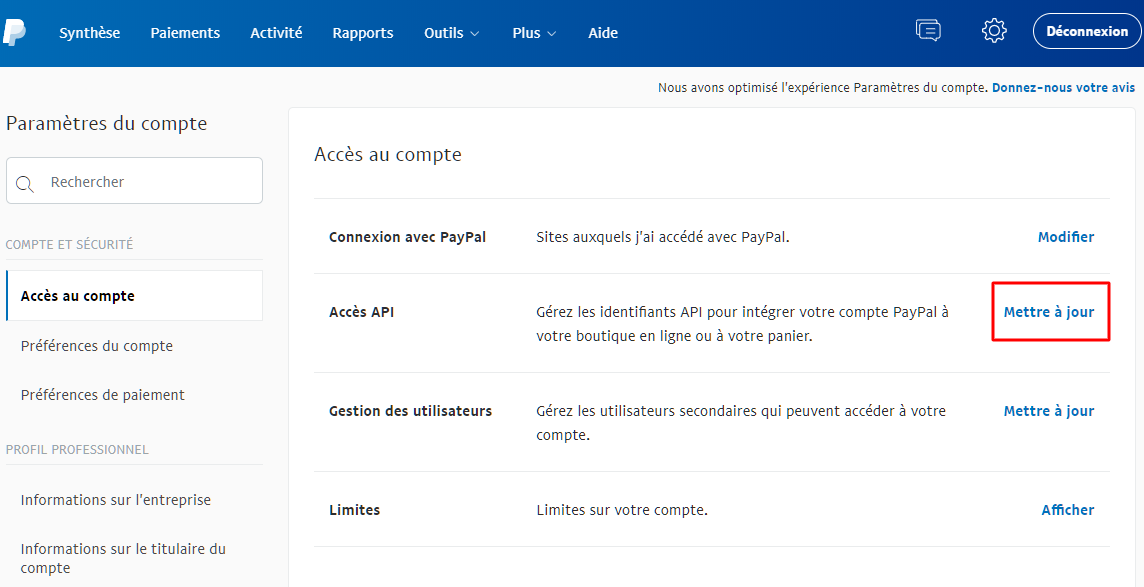
Task: Click Mettre à jour for Accès API
Action: click(x=1050, y=311)
